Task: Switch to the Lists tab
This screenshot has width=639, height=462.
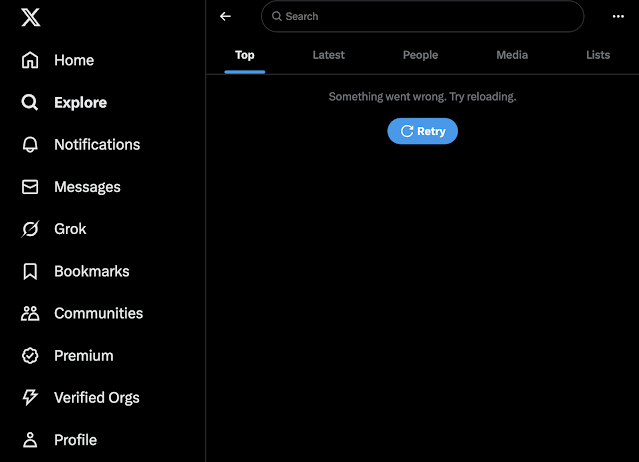Action: click(x=598, y=55)
